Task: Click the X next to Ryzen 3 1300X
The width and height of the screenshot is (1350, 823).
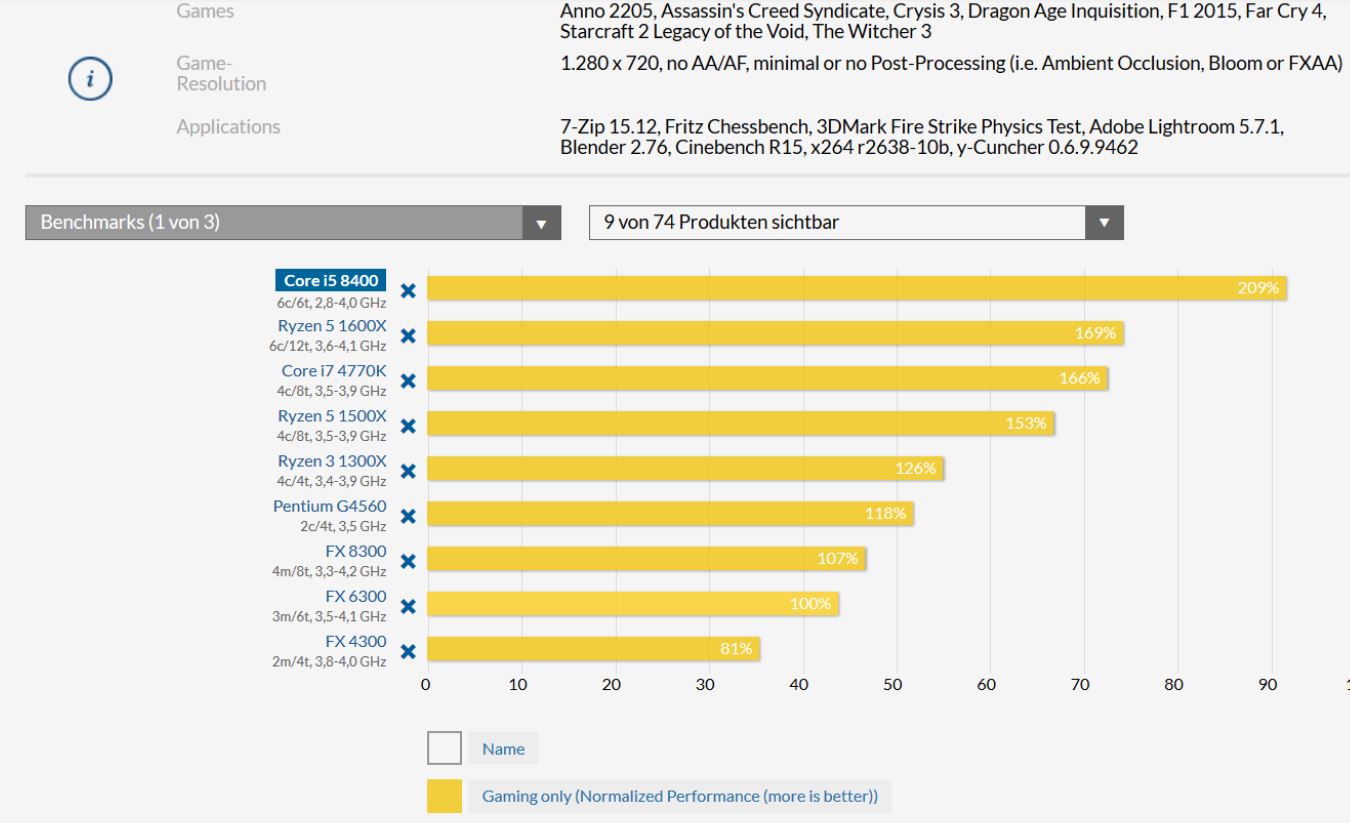Action: coord(407,471)
